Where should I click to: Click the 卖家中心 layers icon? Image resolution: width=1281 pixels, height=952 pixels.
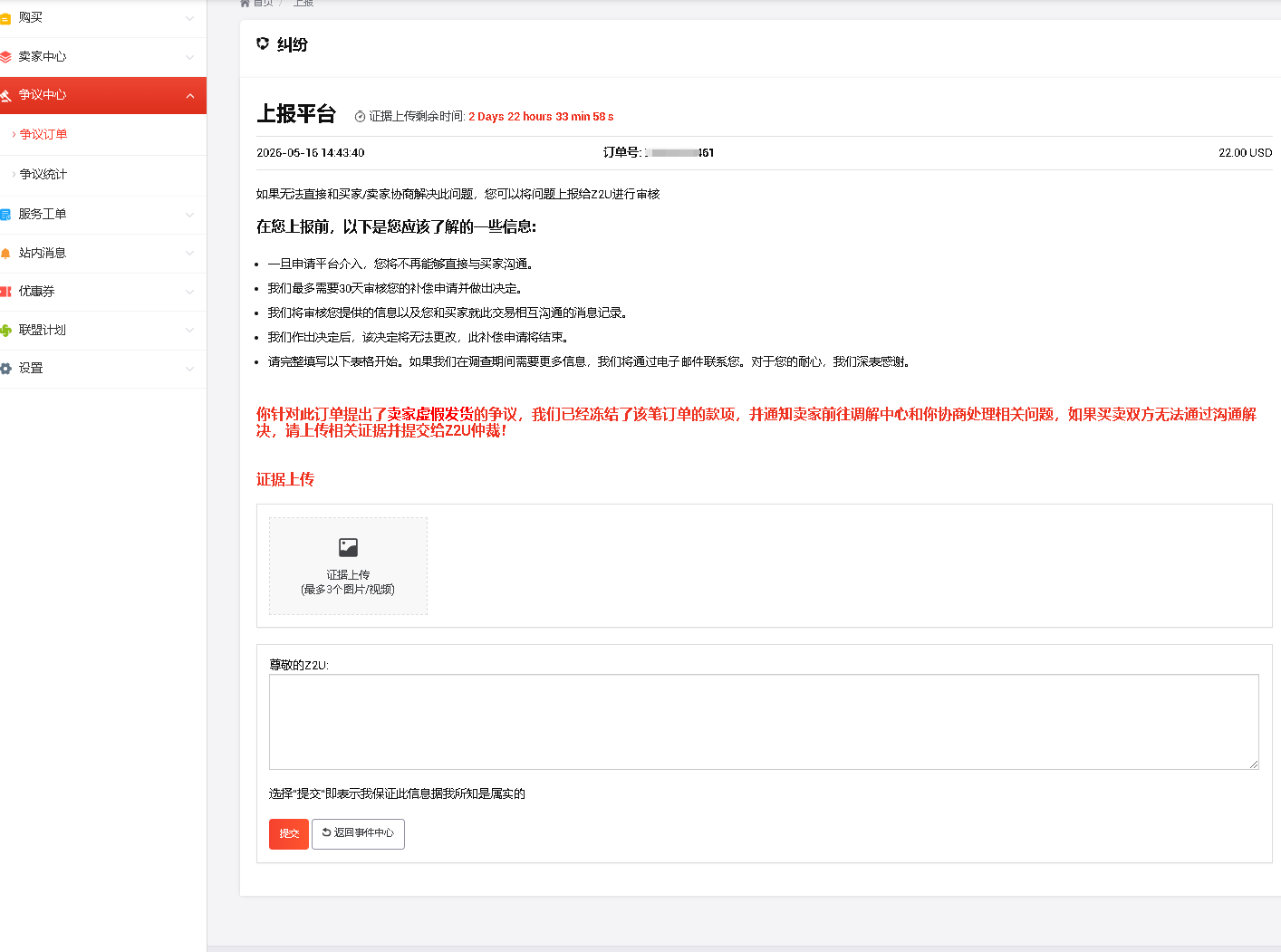[x=5, y=57]
